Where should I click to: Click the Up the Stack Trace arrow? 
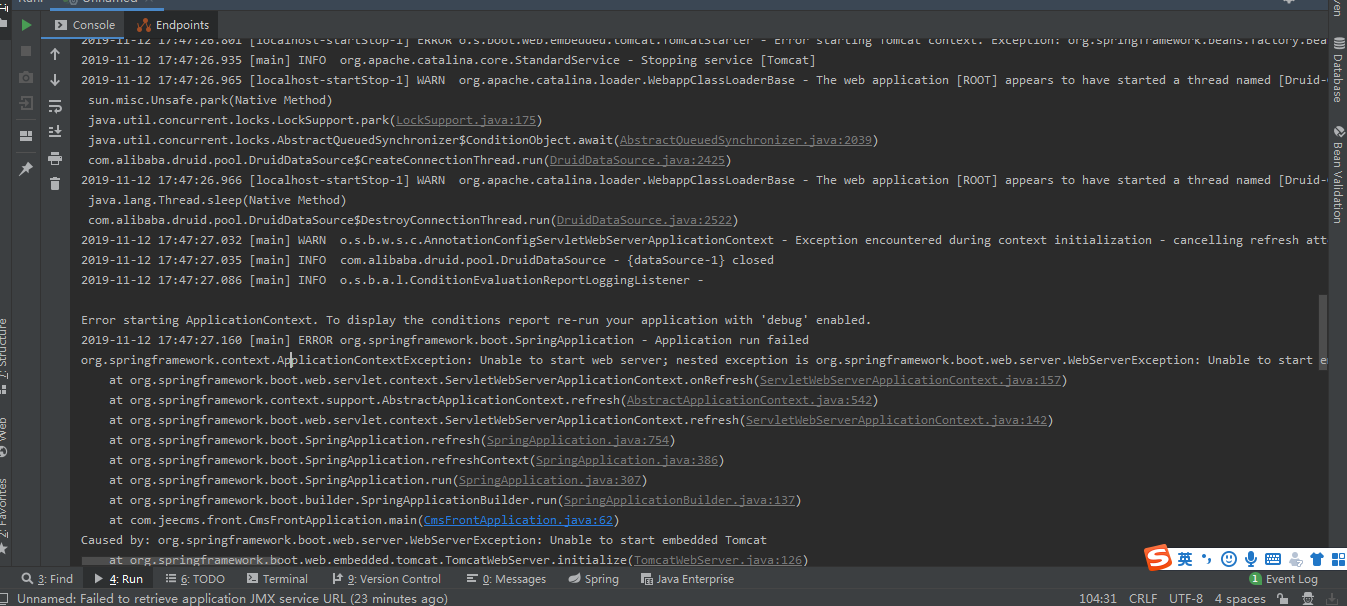tap(55, 54)
